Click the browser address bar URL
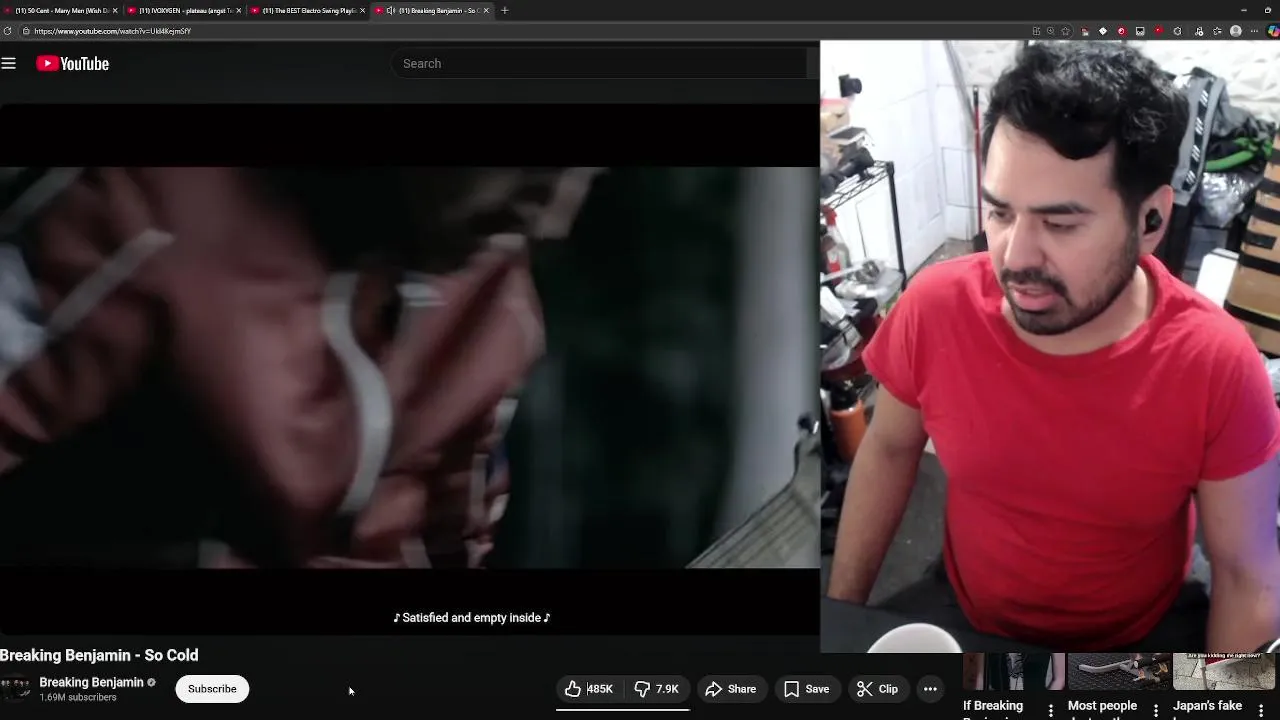 coord(112,31)
